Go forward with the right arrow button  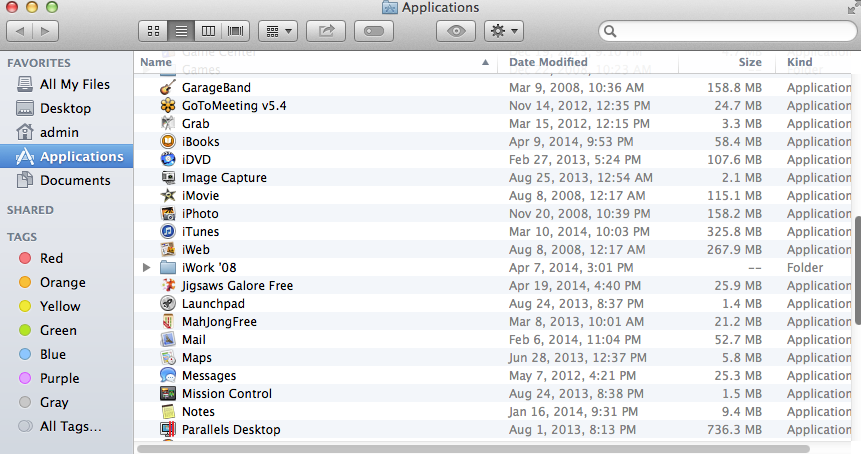tap(46, 31)
